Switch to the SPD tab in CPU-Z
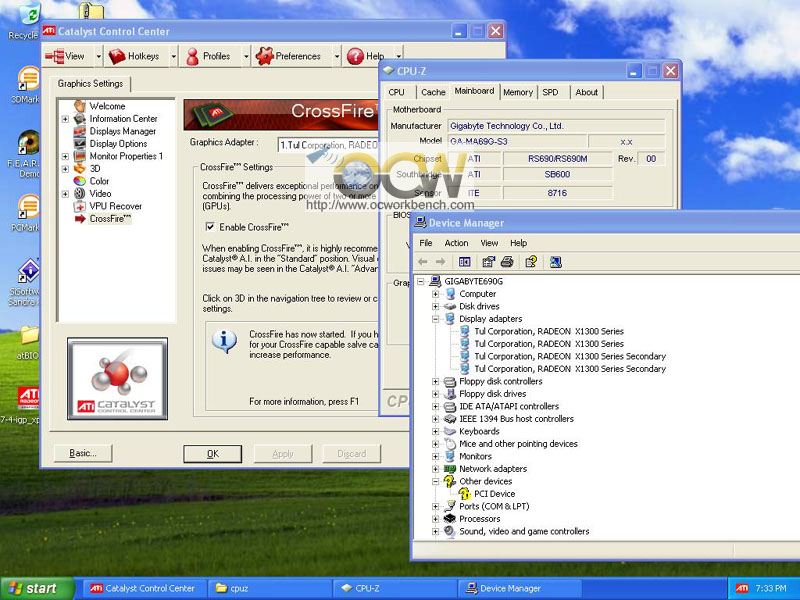 coord(550,92)
